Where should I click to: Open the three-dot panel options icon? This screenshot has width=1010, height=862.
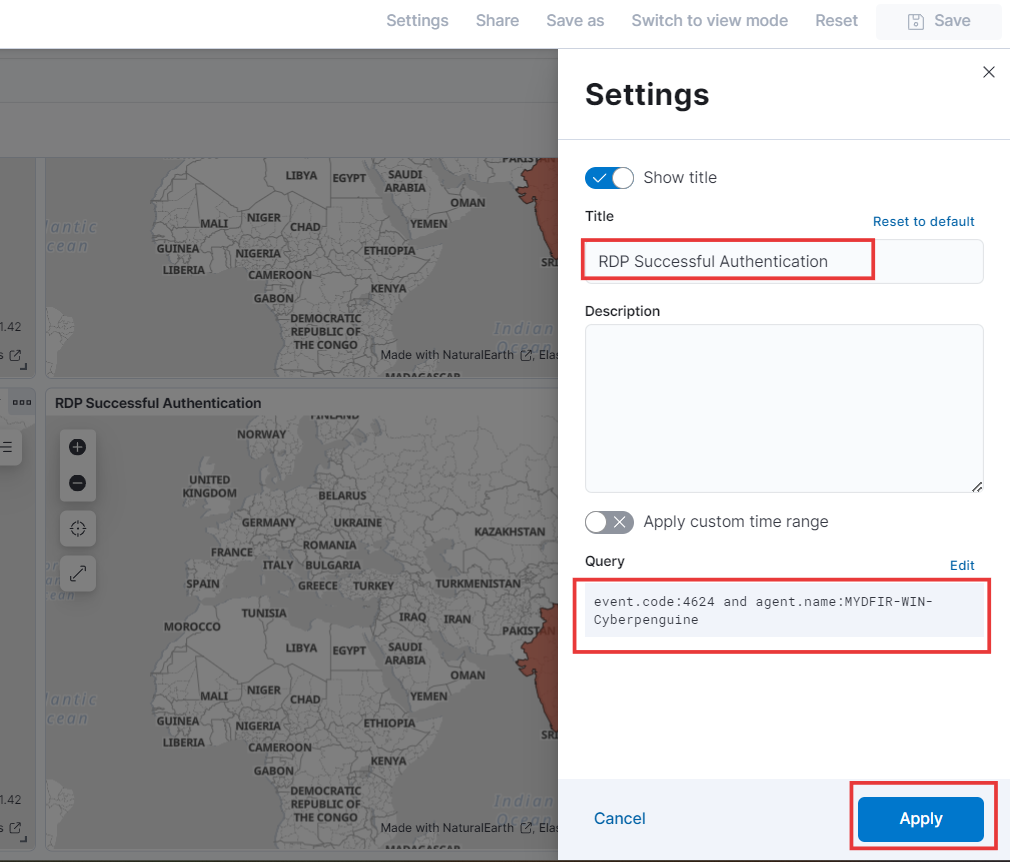(22, 403)
